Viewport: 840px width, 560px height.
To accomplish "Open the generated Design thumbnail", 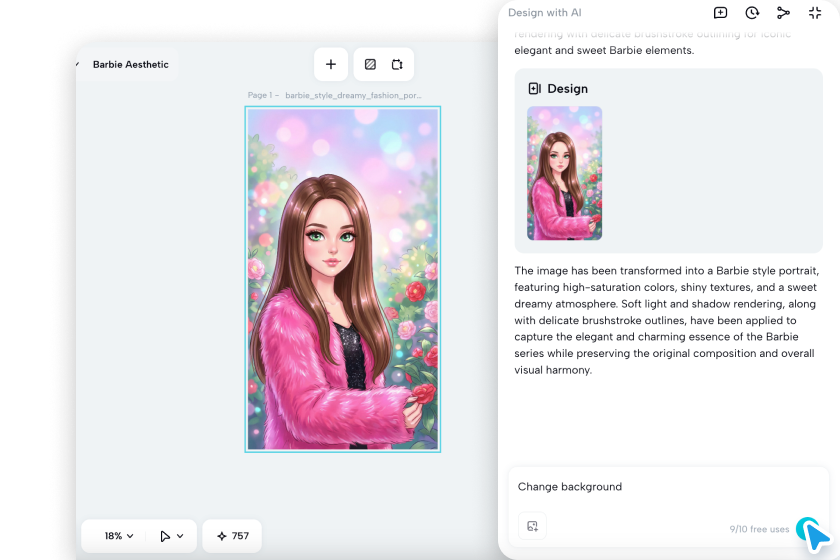I will pos(565,173).
